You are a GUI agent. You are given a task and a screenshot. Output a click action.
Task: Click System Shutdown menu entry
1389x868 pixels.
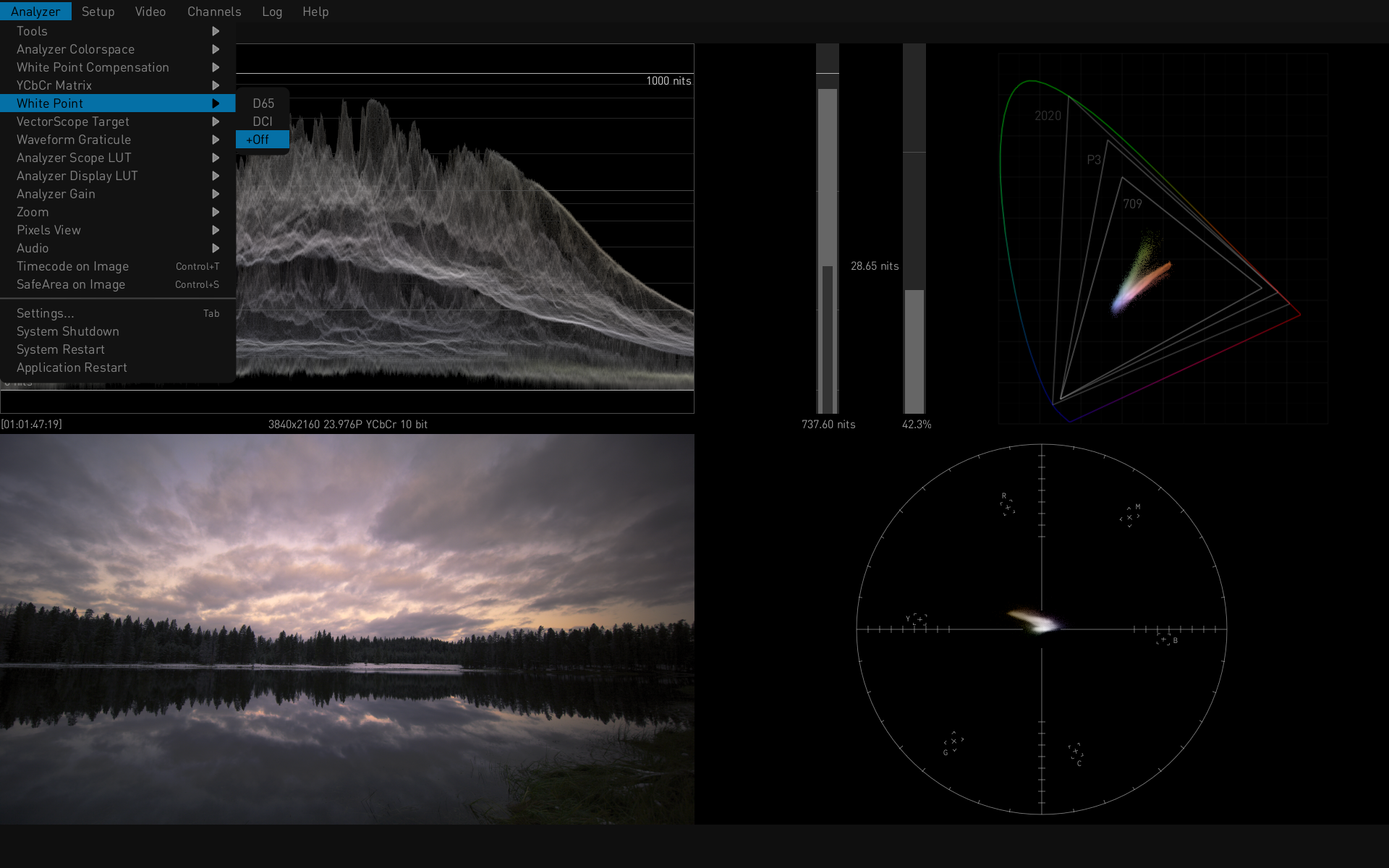pos(68,331)
